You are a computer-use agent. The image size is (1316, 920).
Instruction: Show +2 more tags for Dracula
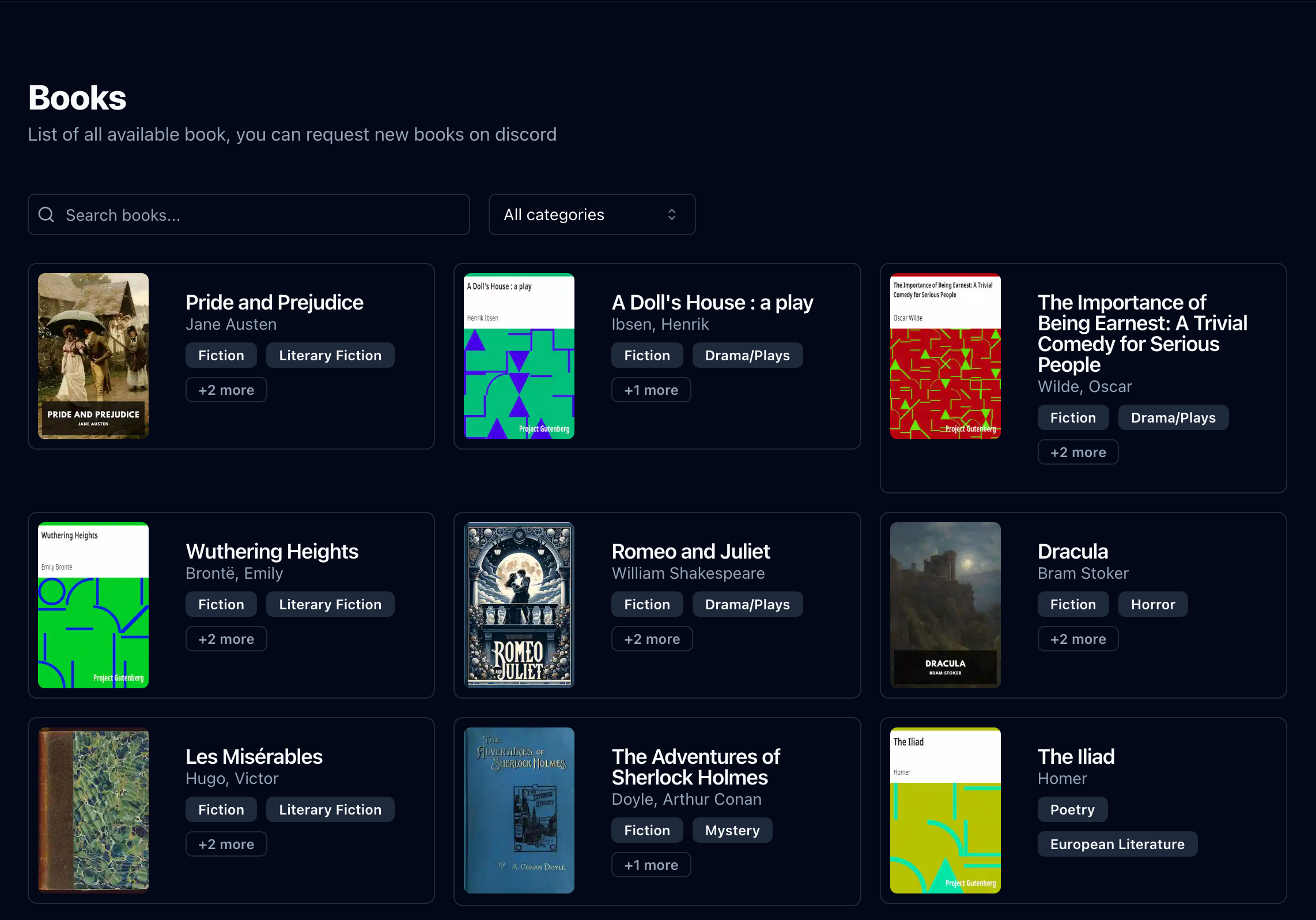point(1078,639)
